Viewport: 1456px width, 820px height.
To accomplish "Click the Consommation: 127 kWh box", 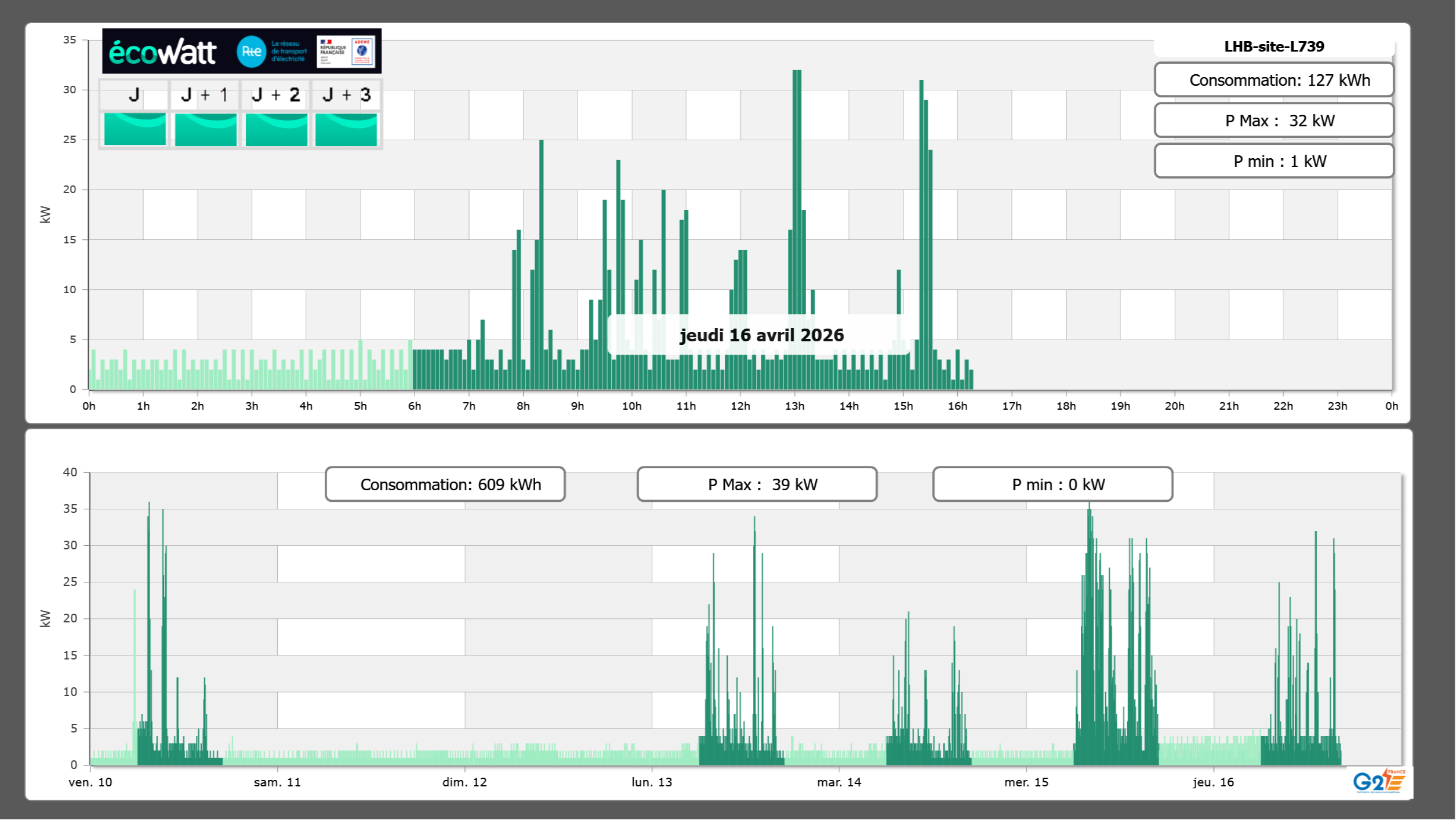I will pyautogui.click(x=1274, y=80).
